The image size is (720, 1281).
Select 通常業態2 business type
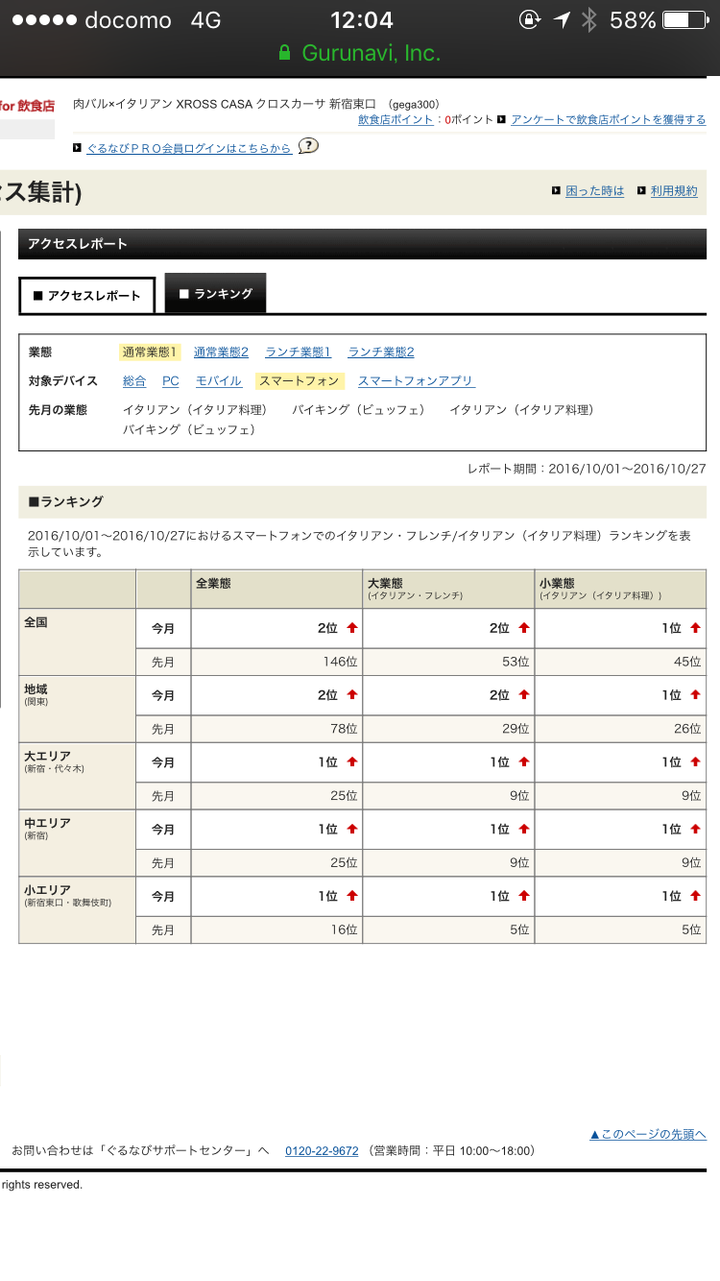coord(221,352)
